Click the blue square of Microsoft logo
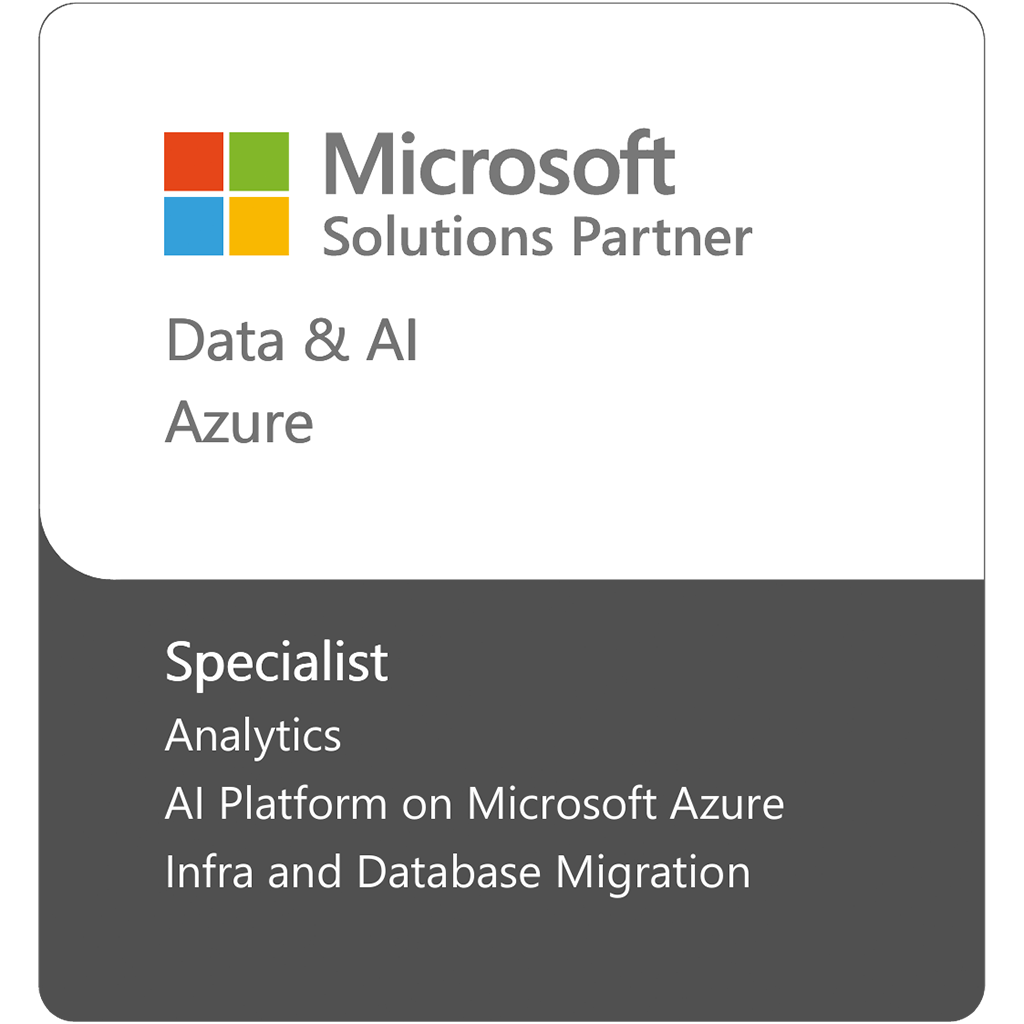The width and height of the screenshot is (1024, 1024). coord(193,226)
